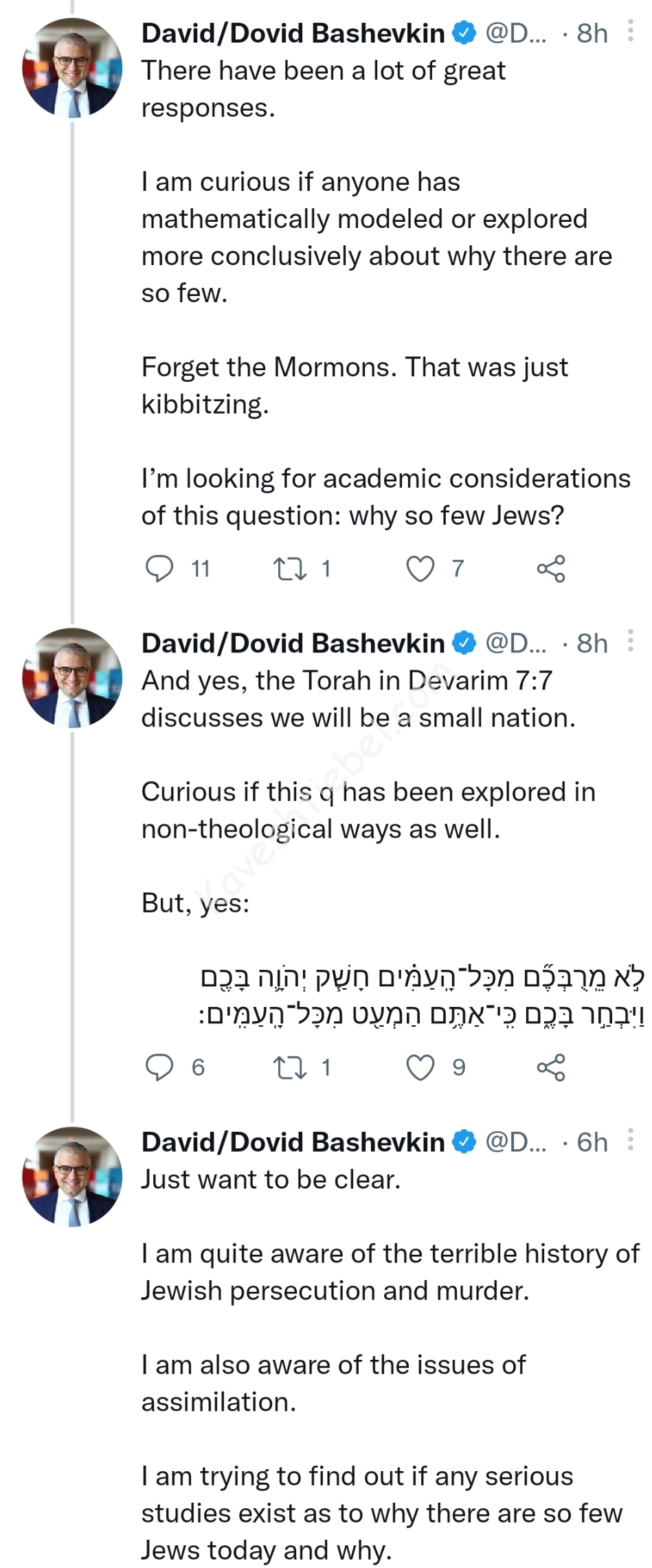
Task: Like the tweet with 9 likes
Action: click(x=420, y=1067)
